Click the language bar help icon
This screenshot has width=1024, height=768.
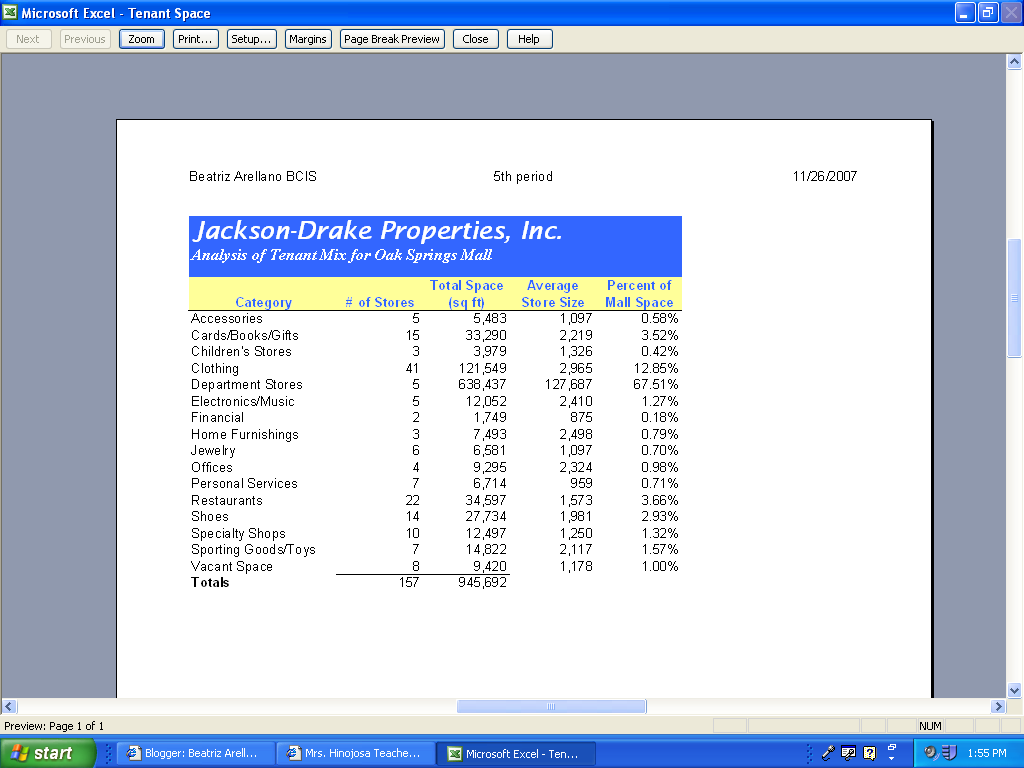click(x=869, y=753)
